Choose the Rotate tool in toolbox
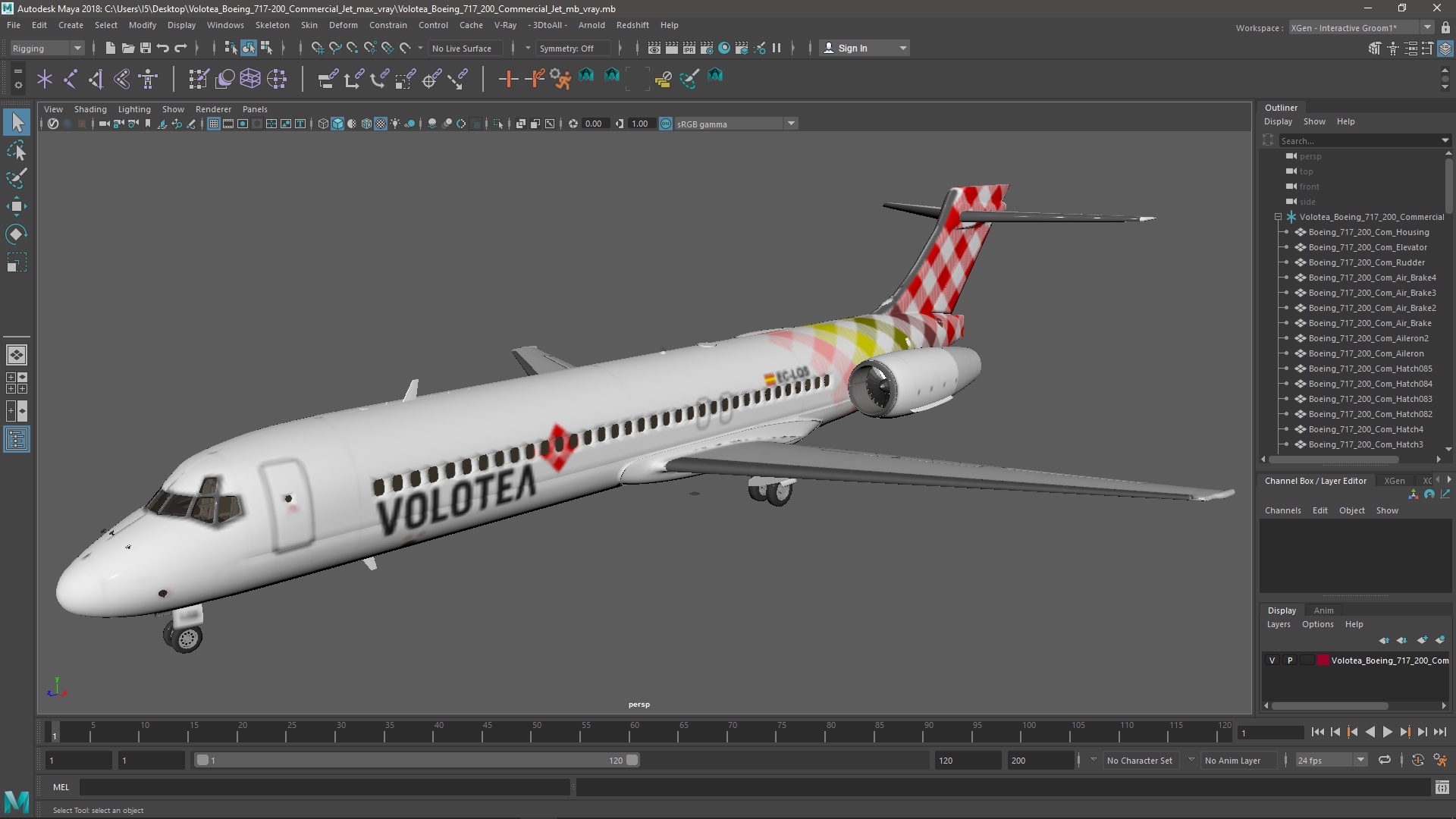 tap(17, 234)
